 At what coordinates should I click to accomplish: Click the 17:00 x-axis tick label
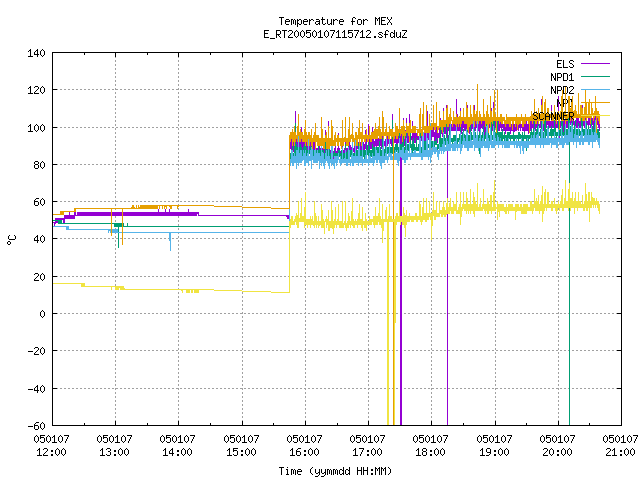[x=367, y=452]
